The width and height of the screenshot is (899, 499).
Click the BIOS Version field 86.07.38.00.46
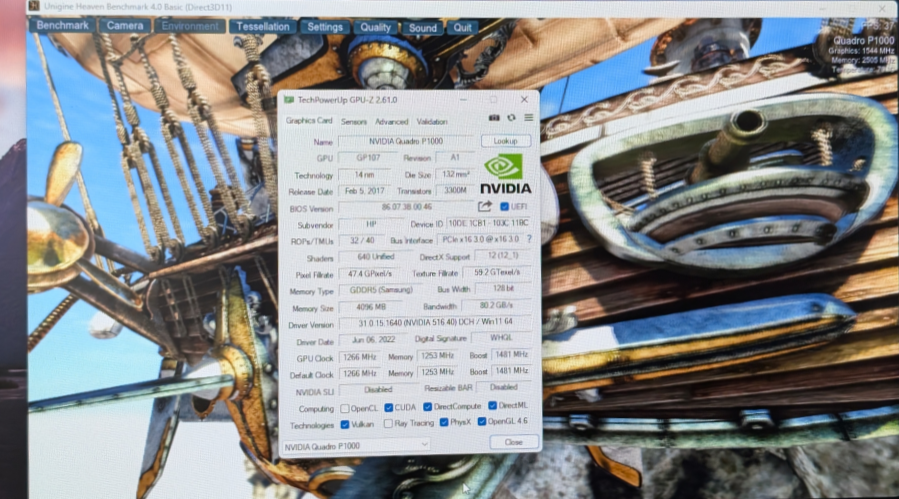pos(406,207)
